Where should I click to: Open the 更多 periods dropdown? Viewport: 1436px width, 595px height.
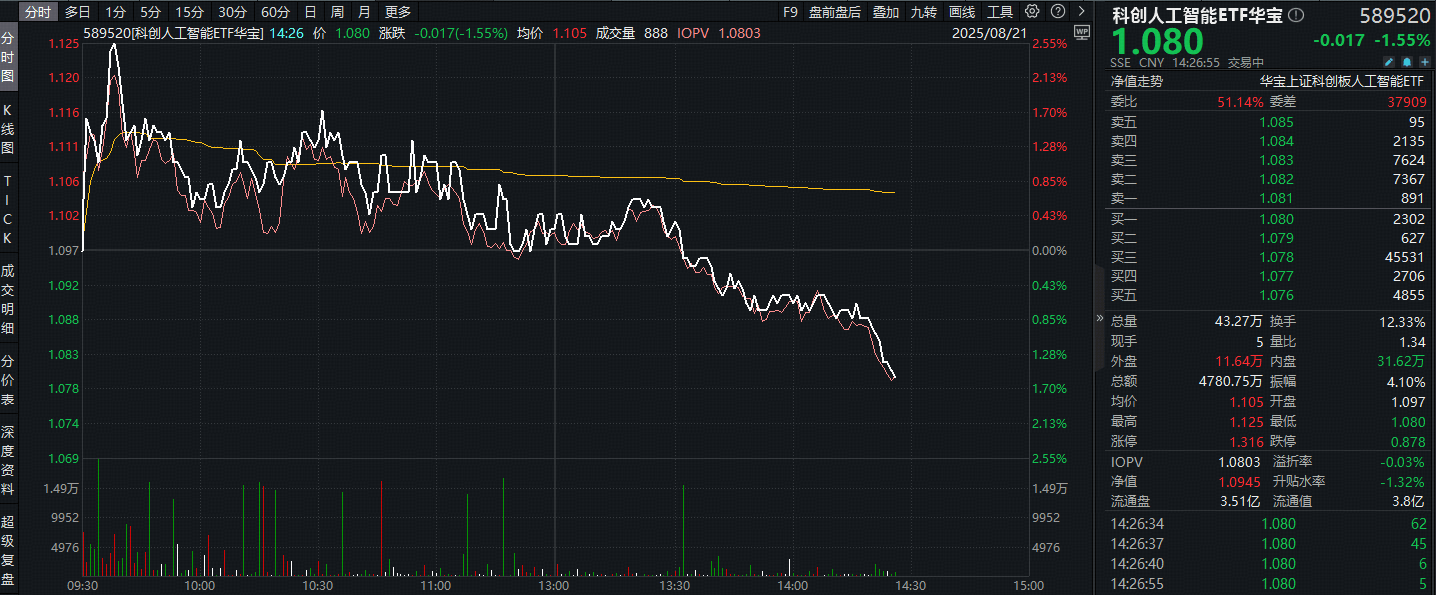click(x=398, y=12)
